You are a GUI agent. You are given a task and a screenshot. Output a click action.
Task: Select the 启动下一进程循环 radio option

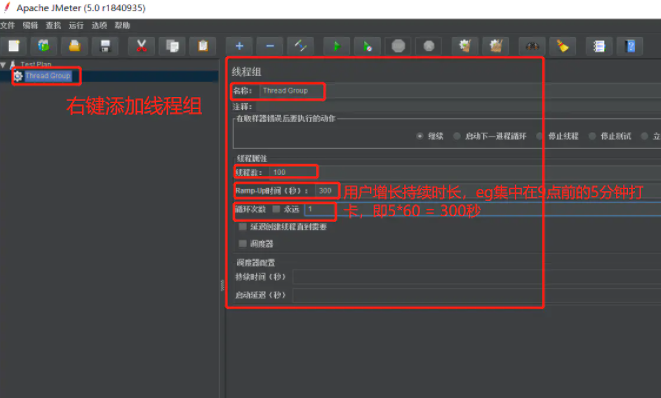pyautogui.click(x=457, y=136)
